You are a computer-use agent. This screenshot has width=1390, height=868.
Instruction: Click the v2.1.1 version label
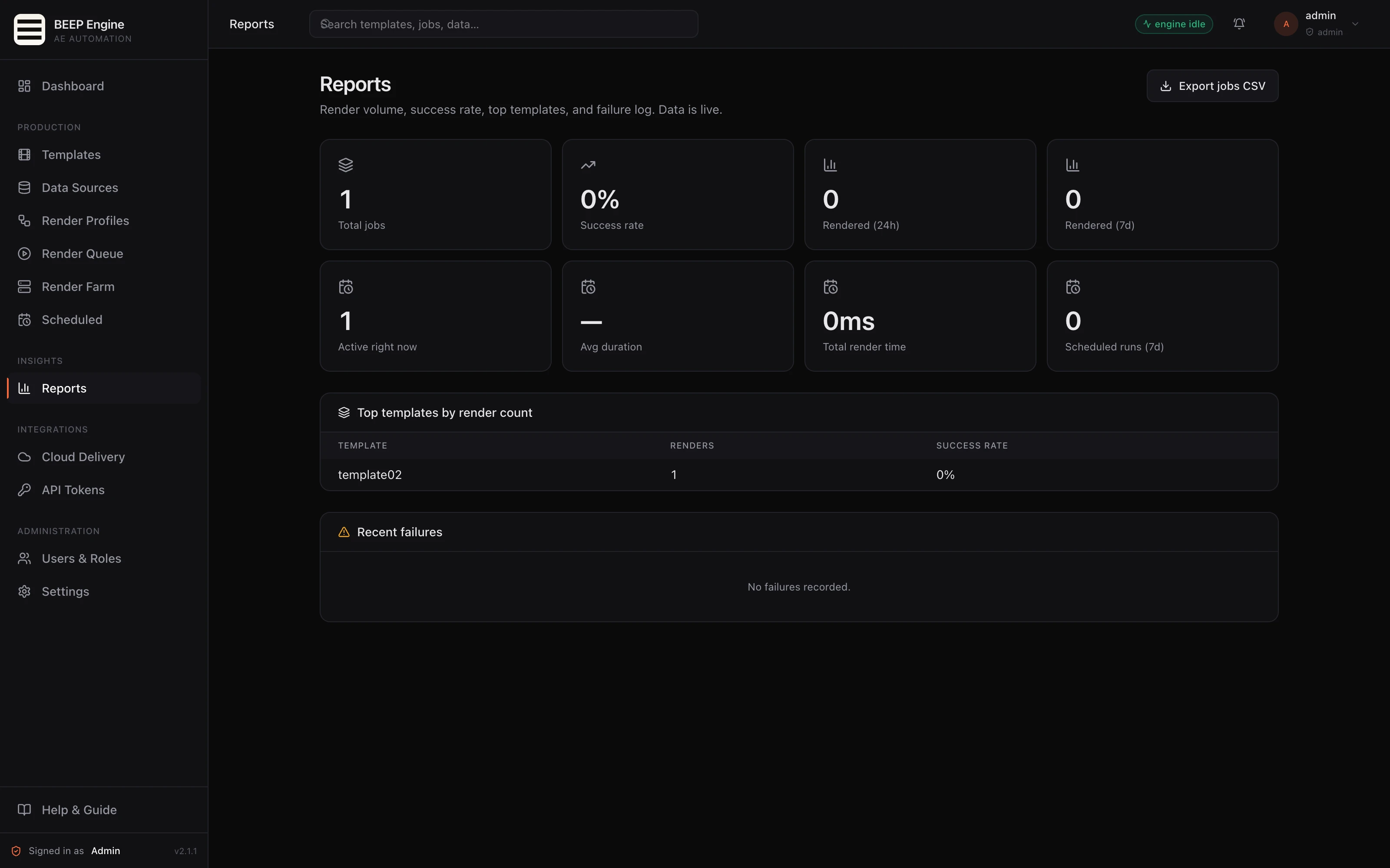[185, 851]
